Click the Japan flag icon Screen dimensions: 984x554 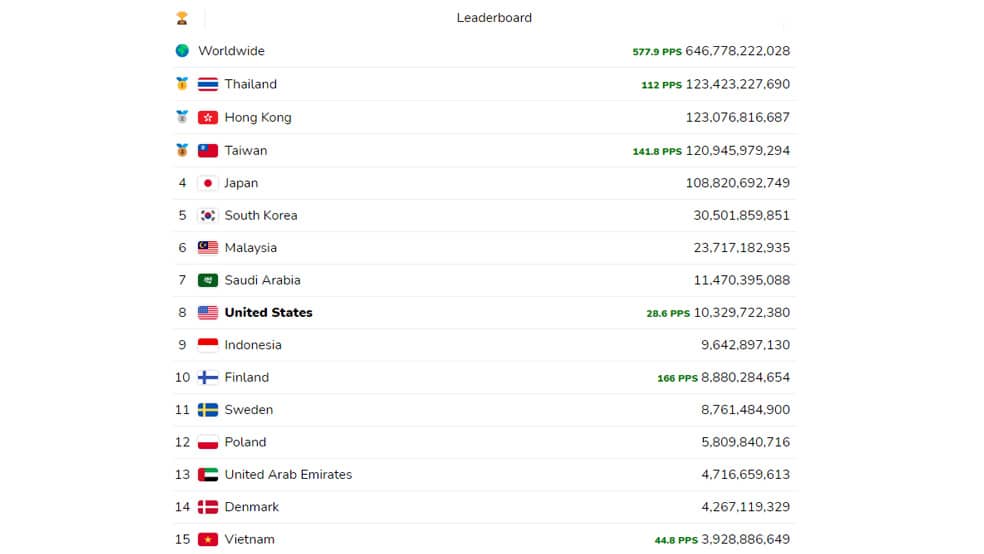pyautogui.click(x=208, y=183)
